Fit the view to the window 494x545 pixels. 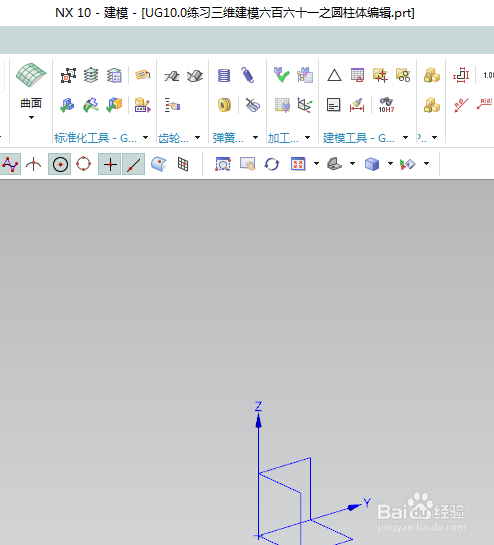298,164
